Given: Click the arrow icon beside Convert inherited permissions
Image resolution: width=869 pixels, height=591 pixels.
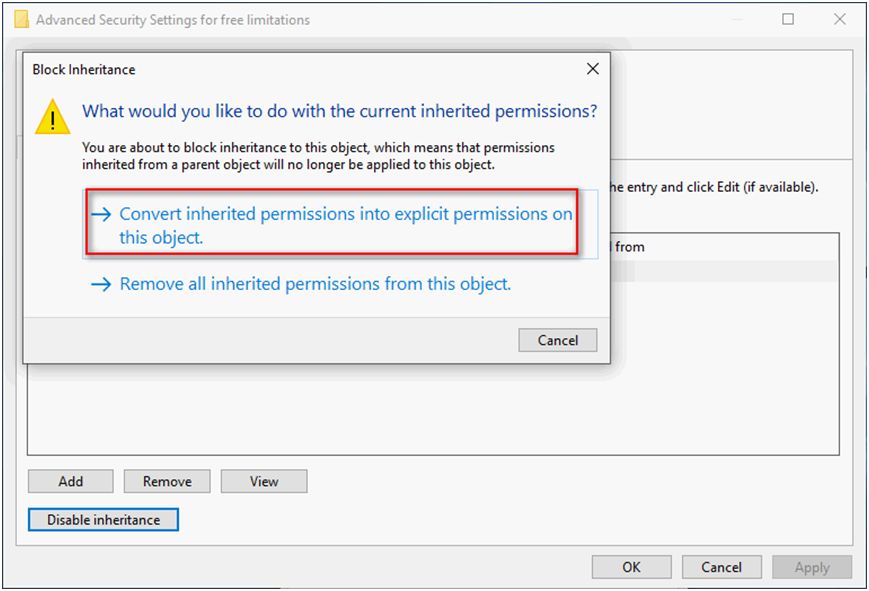Looking at the screenshot, I should click(x=100, y=214).
